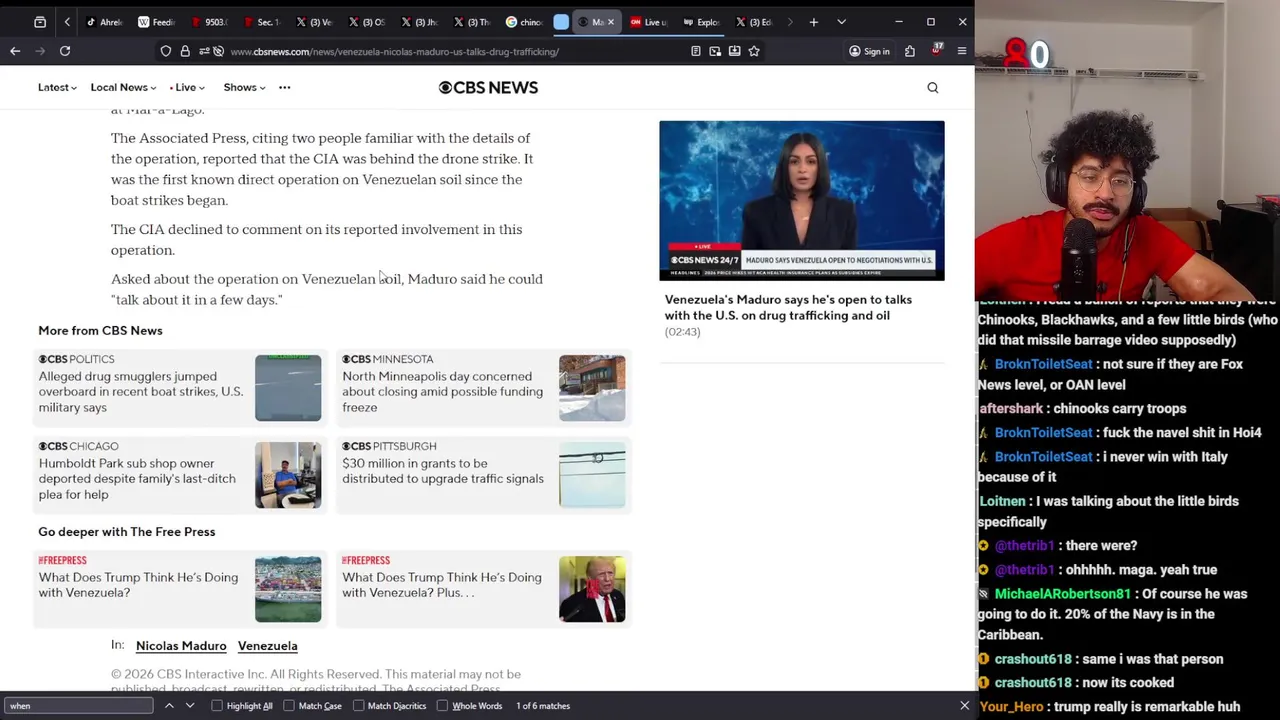
Task: Go back to previous page
Action: pyautogui.click(x=15, y=51)
